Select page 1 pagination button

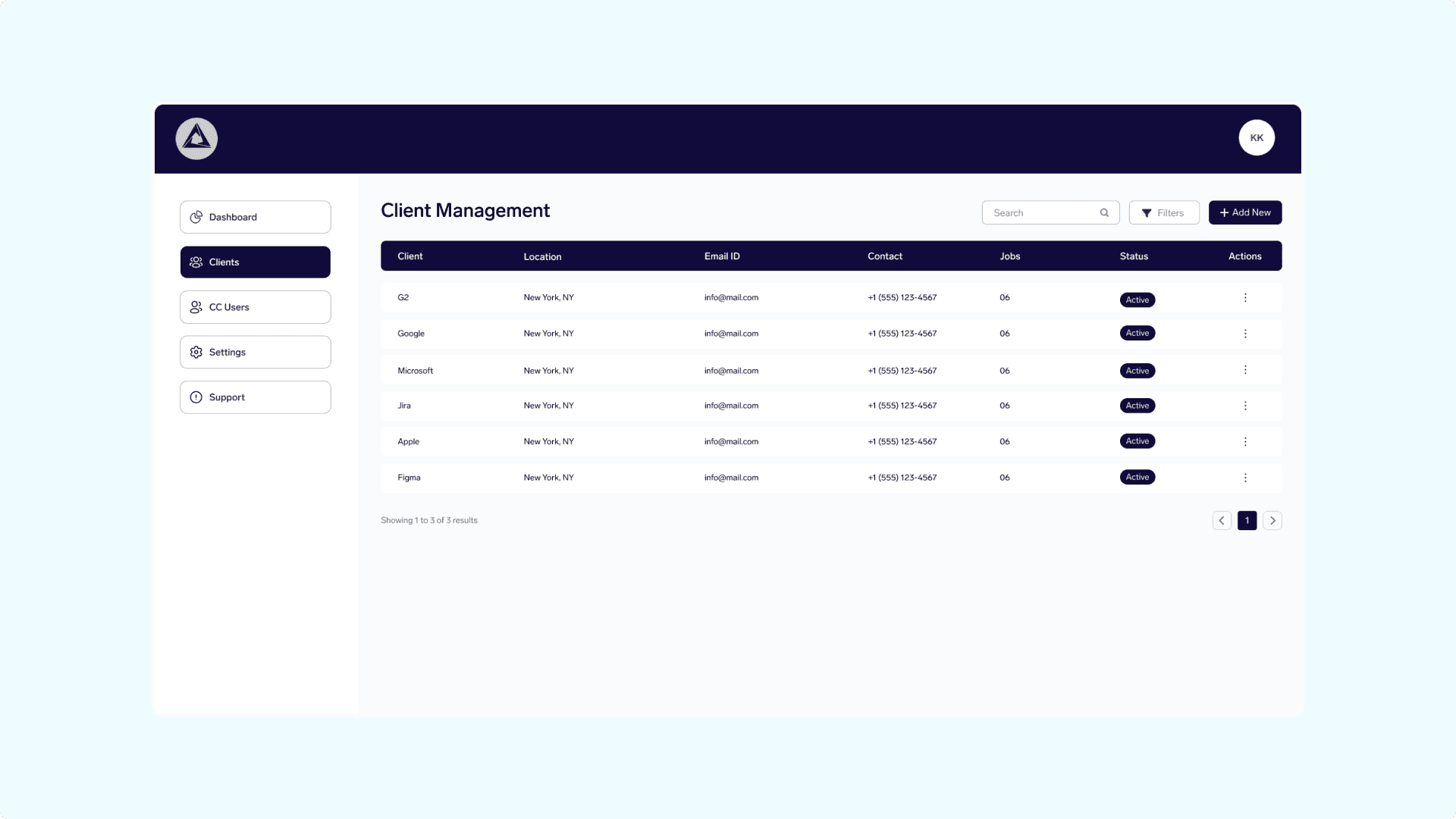(1247, 520)
